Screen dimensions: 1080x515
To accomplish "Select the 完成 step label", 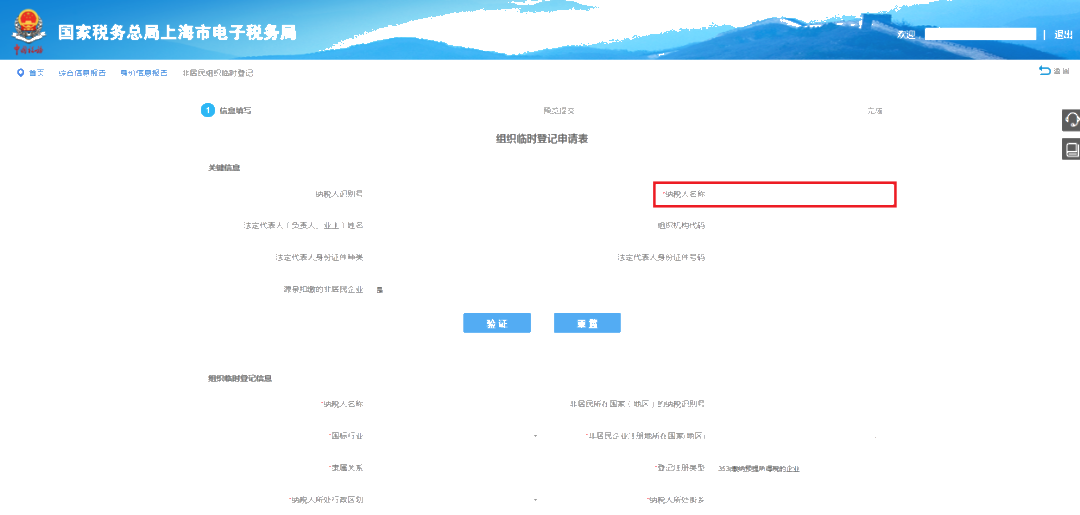I will point(875,111).
